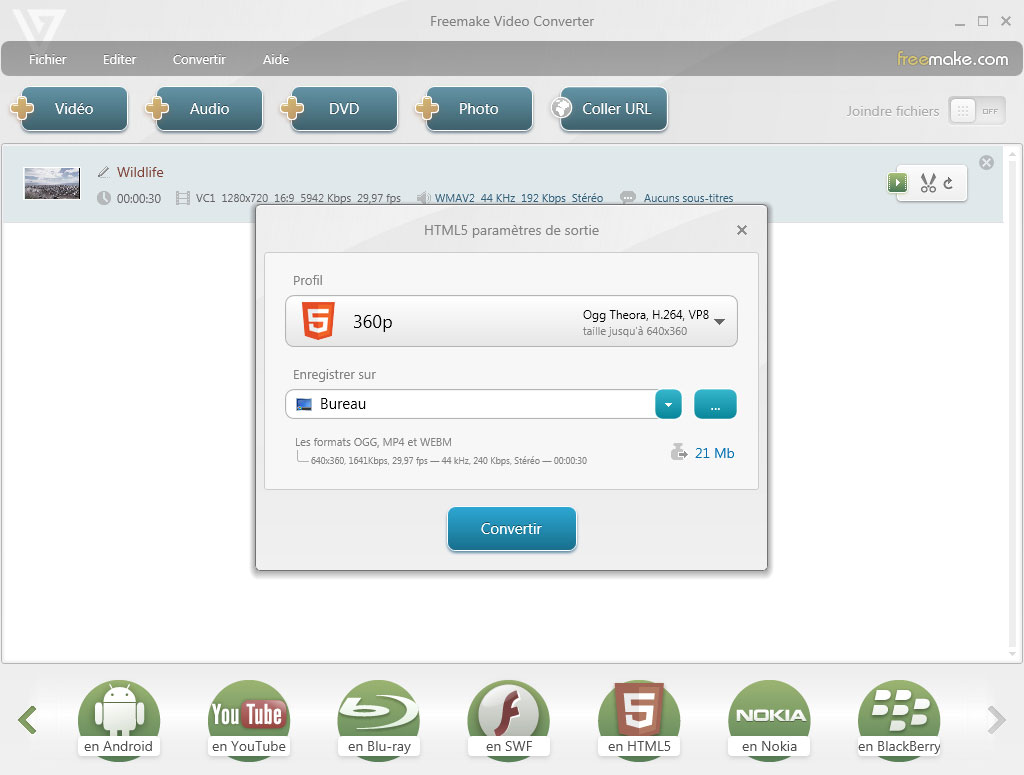Image resolution: width=1024 pixels, height=775 pixels.
Task: Click the Coller URL button
Action: [x=607, y=109]
